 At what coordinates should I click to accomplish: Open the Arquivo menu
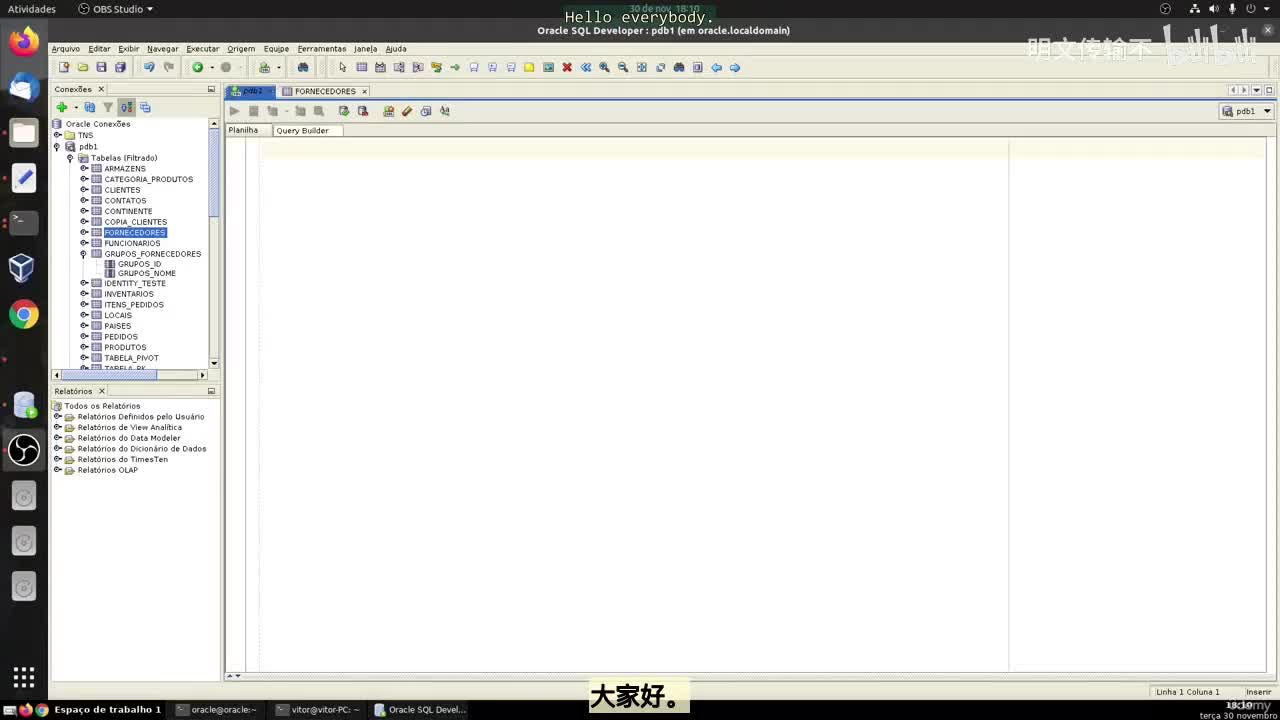point(65,49)
